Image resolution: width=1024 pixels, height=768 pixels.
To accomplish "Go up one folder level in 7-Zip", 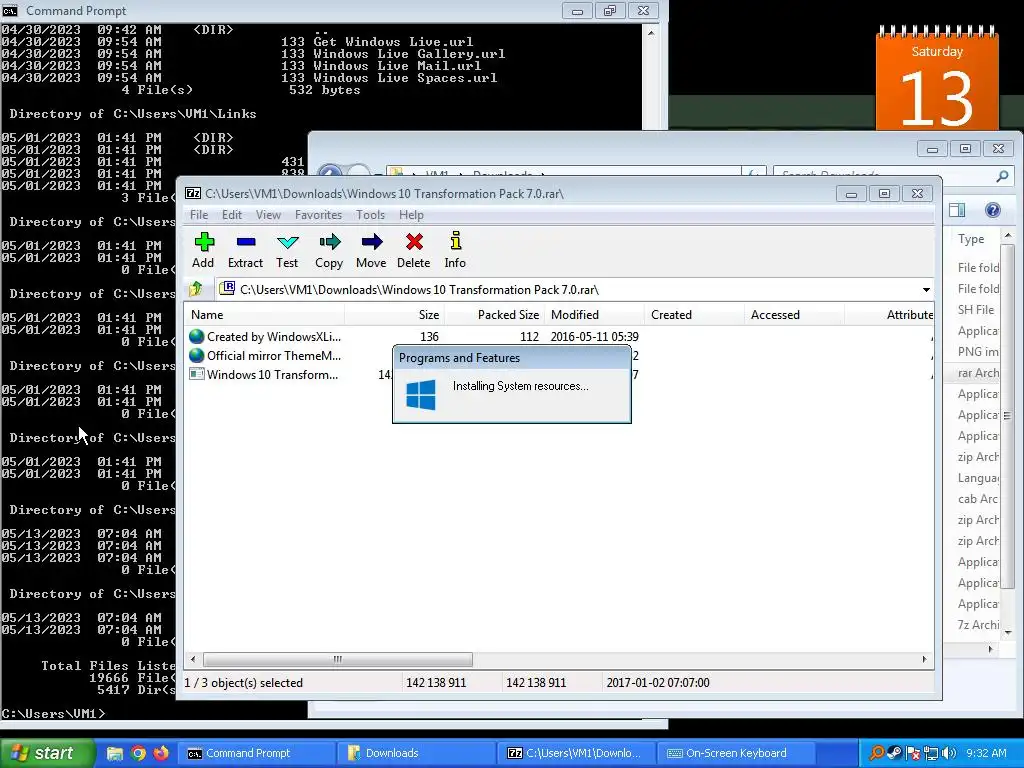I will tap(195, 289).
